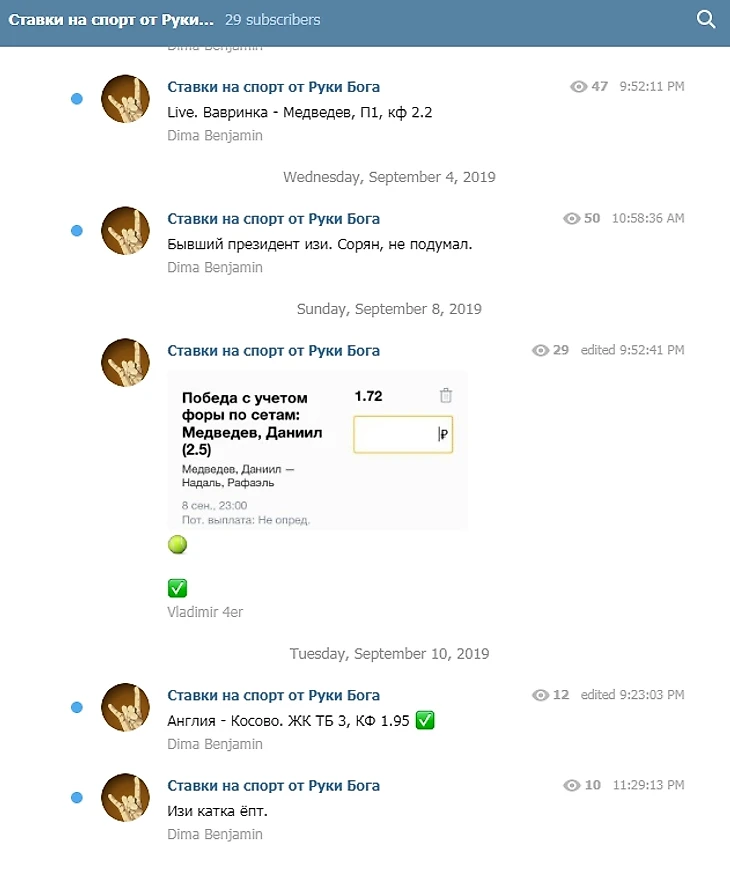Click the avatar of the Англия - Косово post
The image size is (730, 878).
tap(125, 707)
